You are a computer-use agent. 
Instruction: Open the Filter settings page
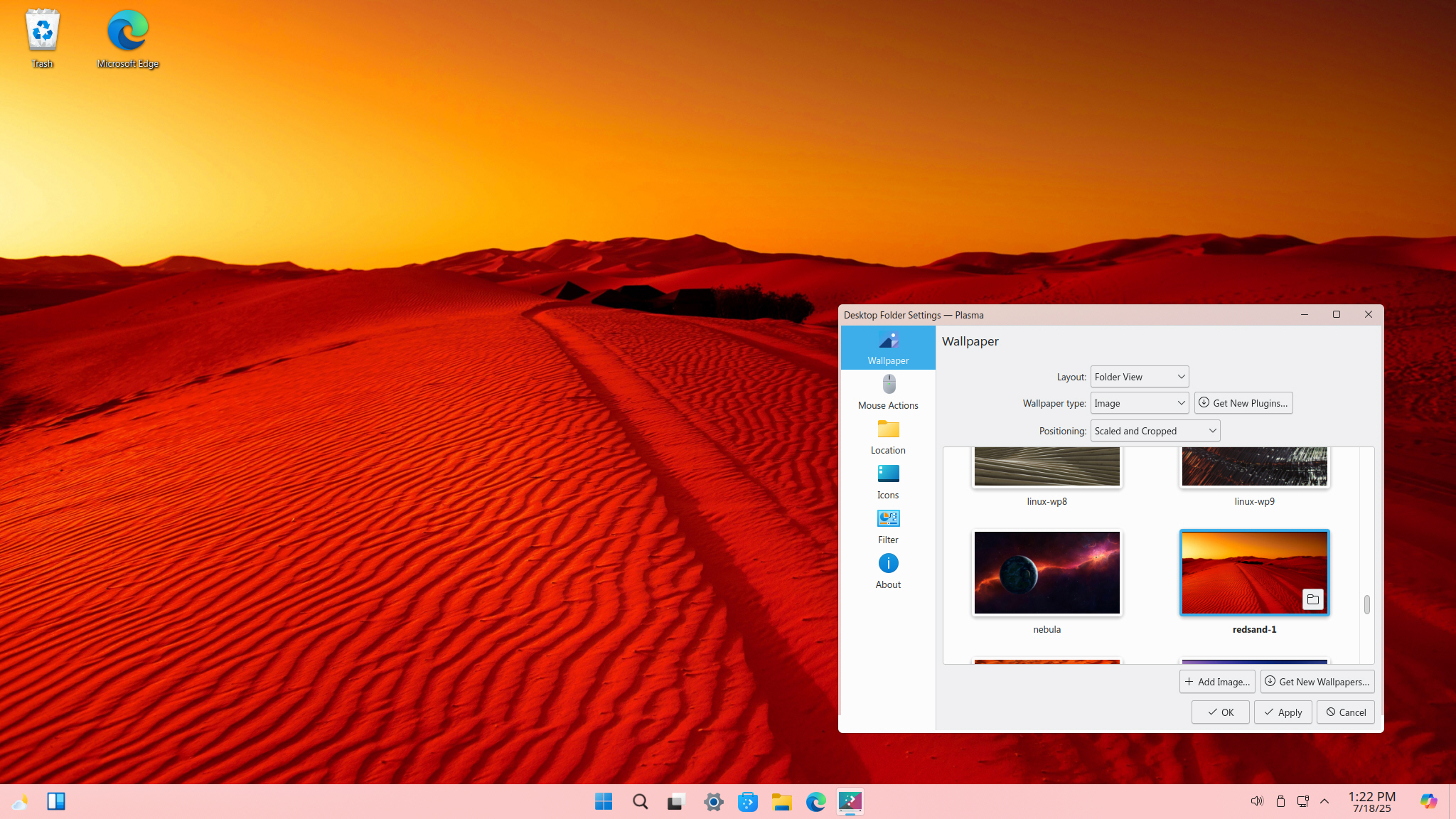click(888, 526)
